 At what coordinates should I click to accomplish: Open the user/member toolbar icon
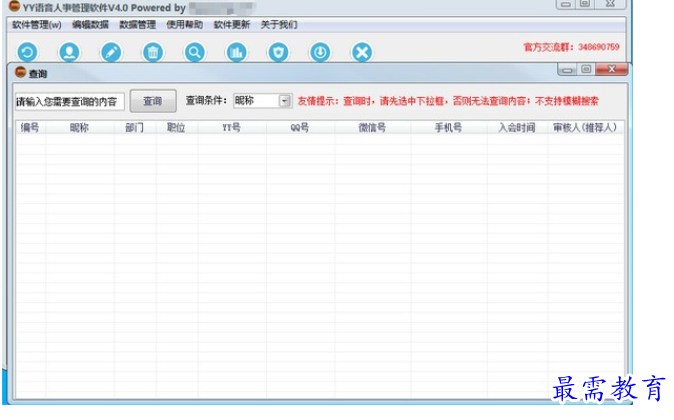(69, 52)
